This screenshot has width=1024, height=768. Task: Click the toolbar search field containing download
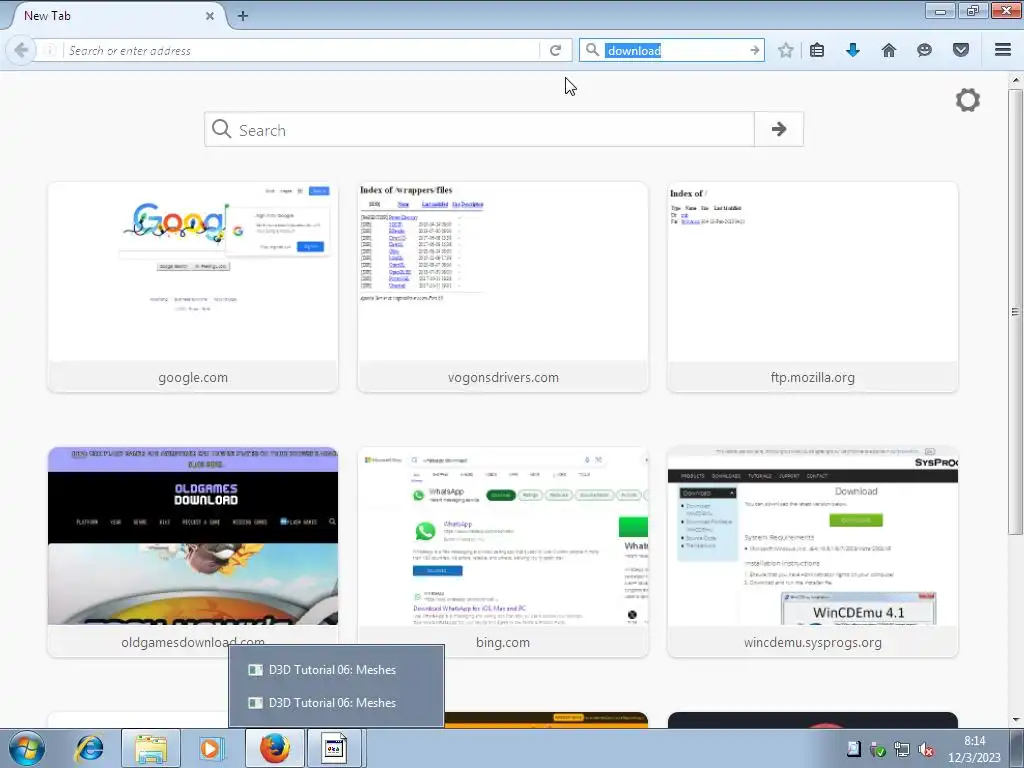pyautogui.click(x=673, y=50)
